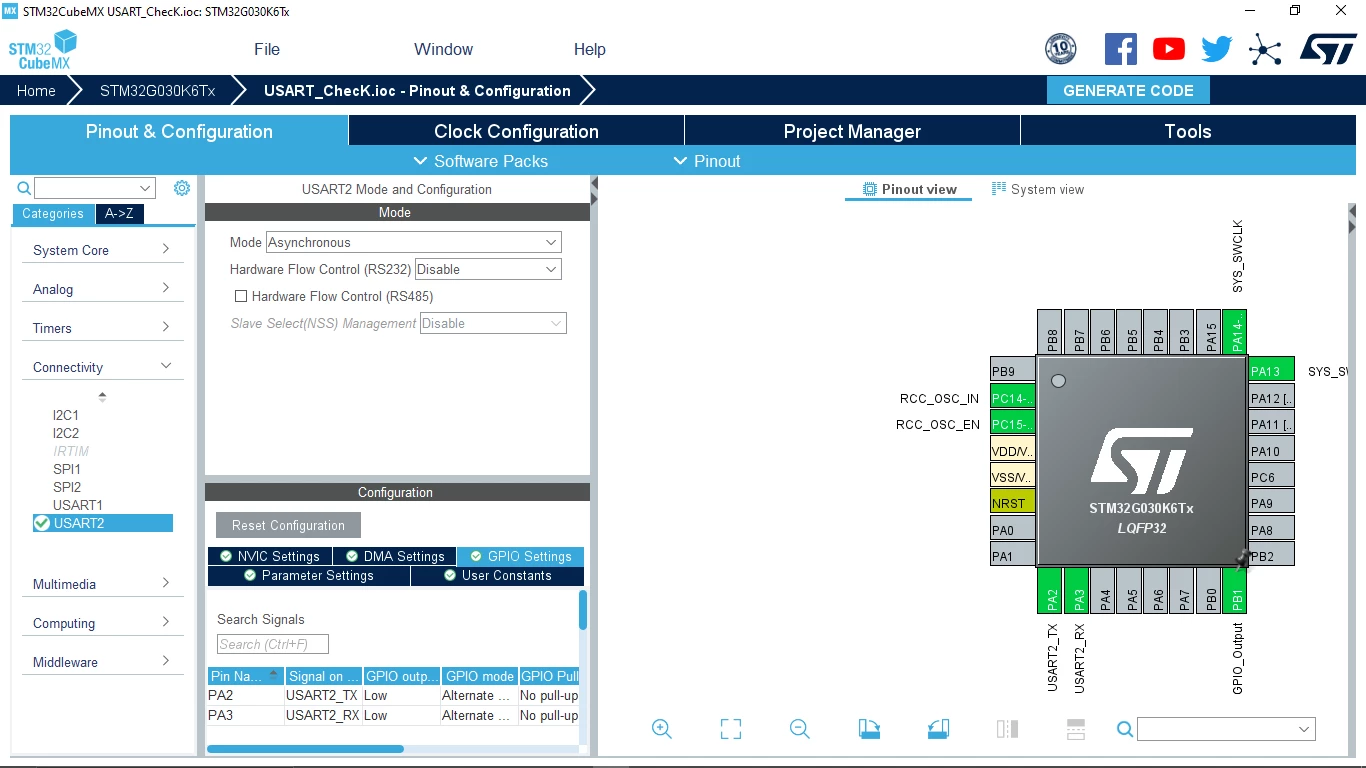This screenshot has height=768, width=1366.
Task: Switch to System view
Action: point(1038,189)
